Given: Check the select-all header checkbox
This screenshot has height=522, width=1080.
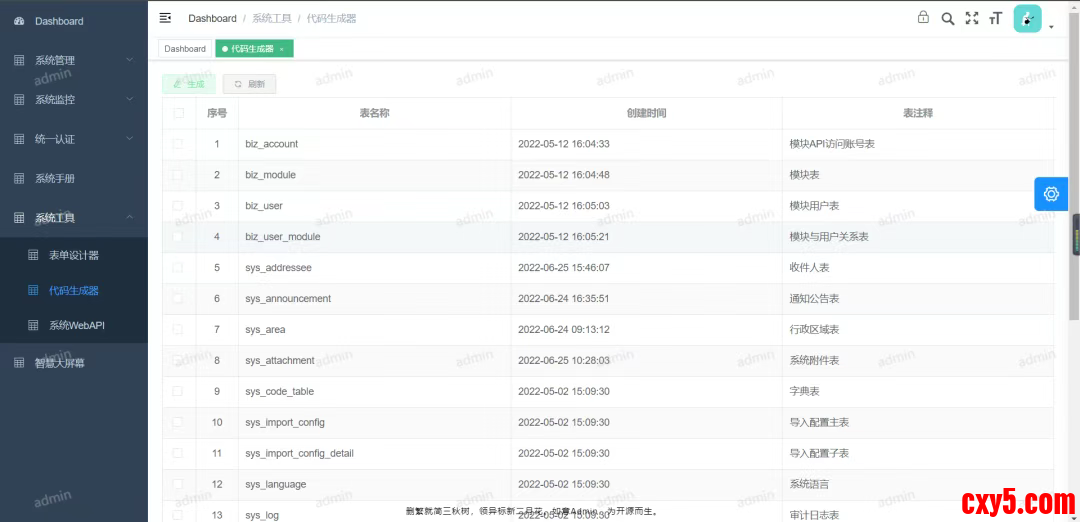Looking at the screenshot, I should pos(179,113).
